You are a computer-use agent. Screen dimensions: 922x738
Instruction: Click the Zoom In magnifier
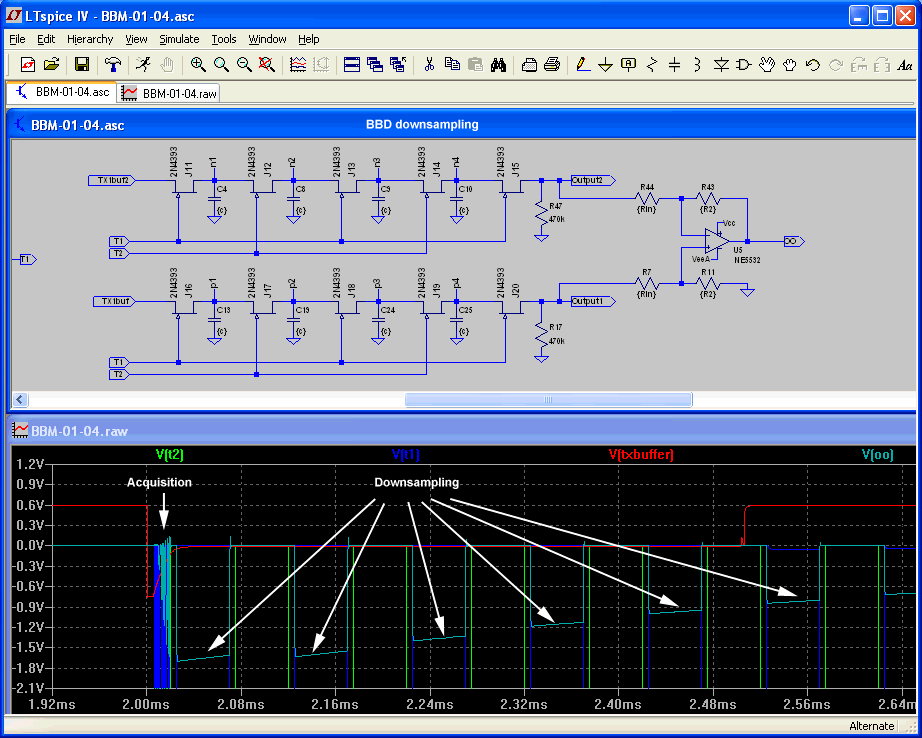point(198,65)
